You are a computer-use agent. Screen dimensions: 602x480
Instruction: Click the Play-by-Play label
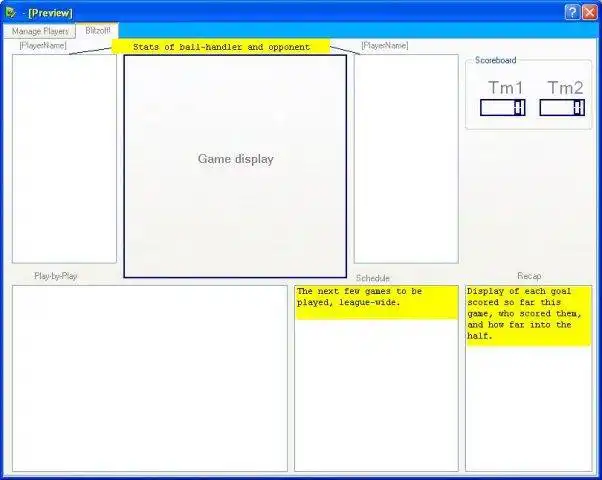click(56, 276)
